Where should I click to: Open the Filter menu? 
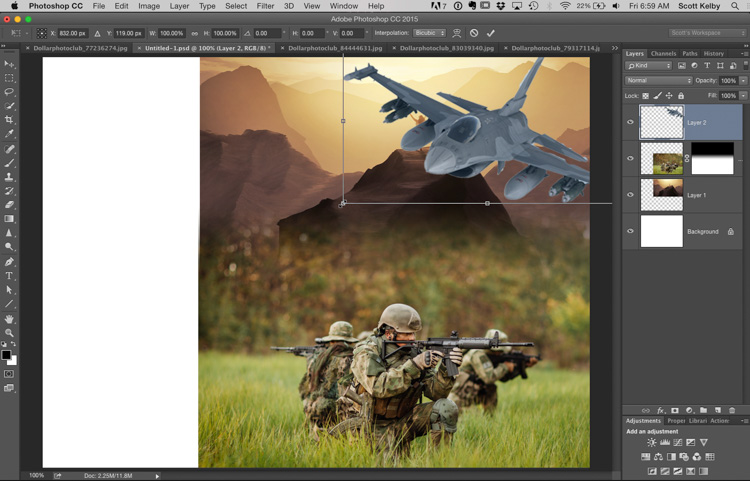[267, 6]
